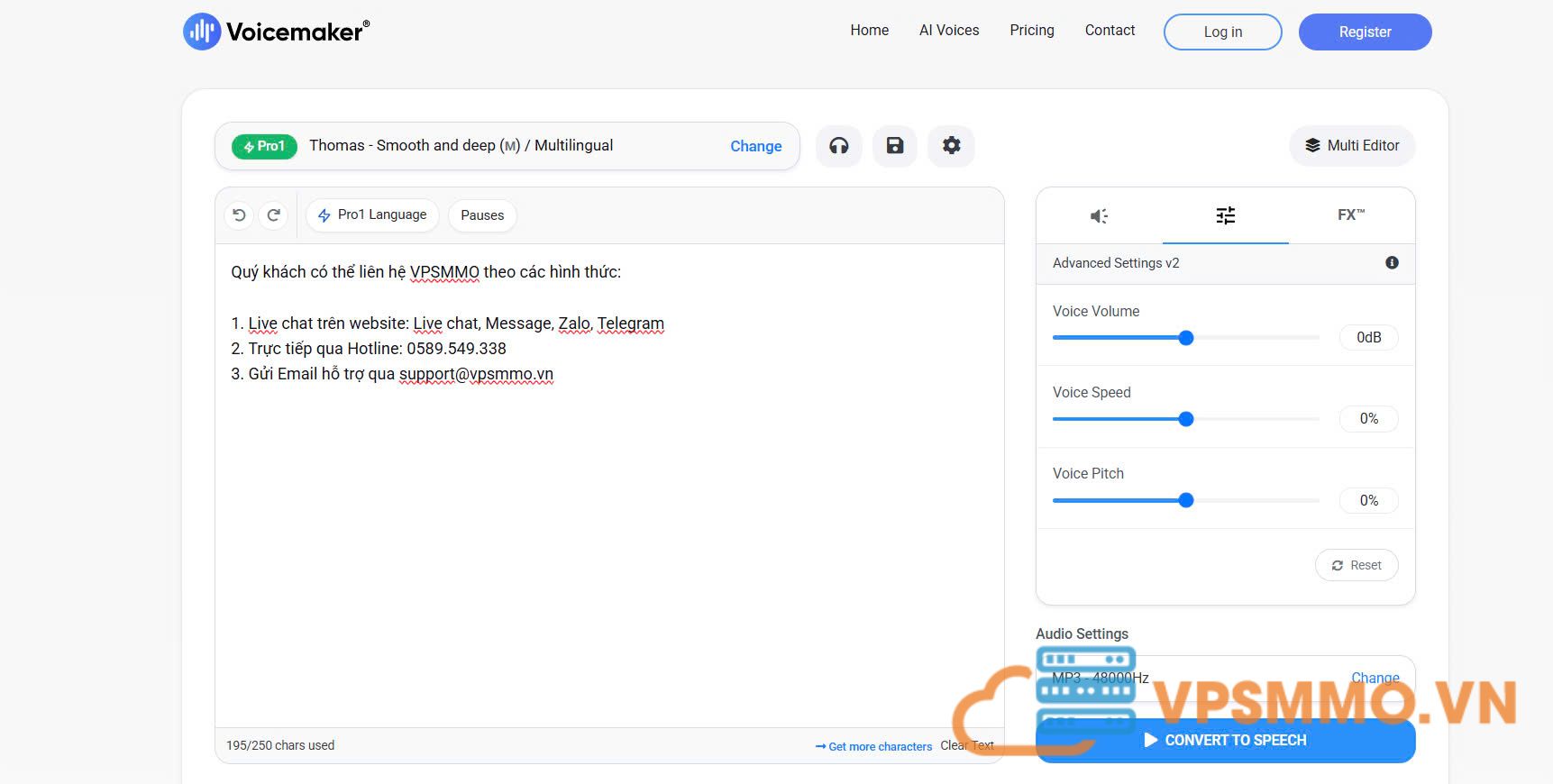This screenshot has height=784, width=1553.
Task: Select the sliders advanced settings tab
Action: (1225, 216)
